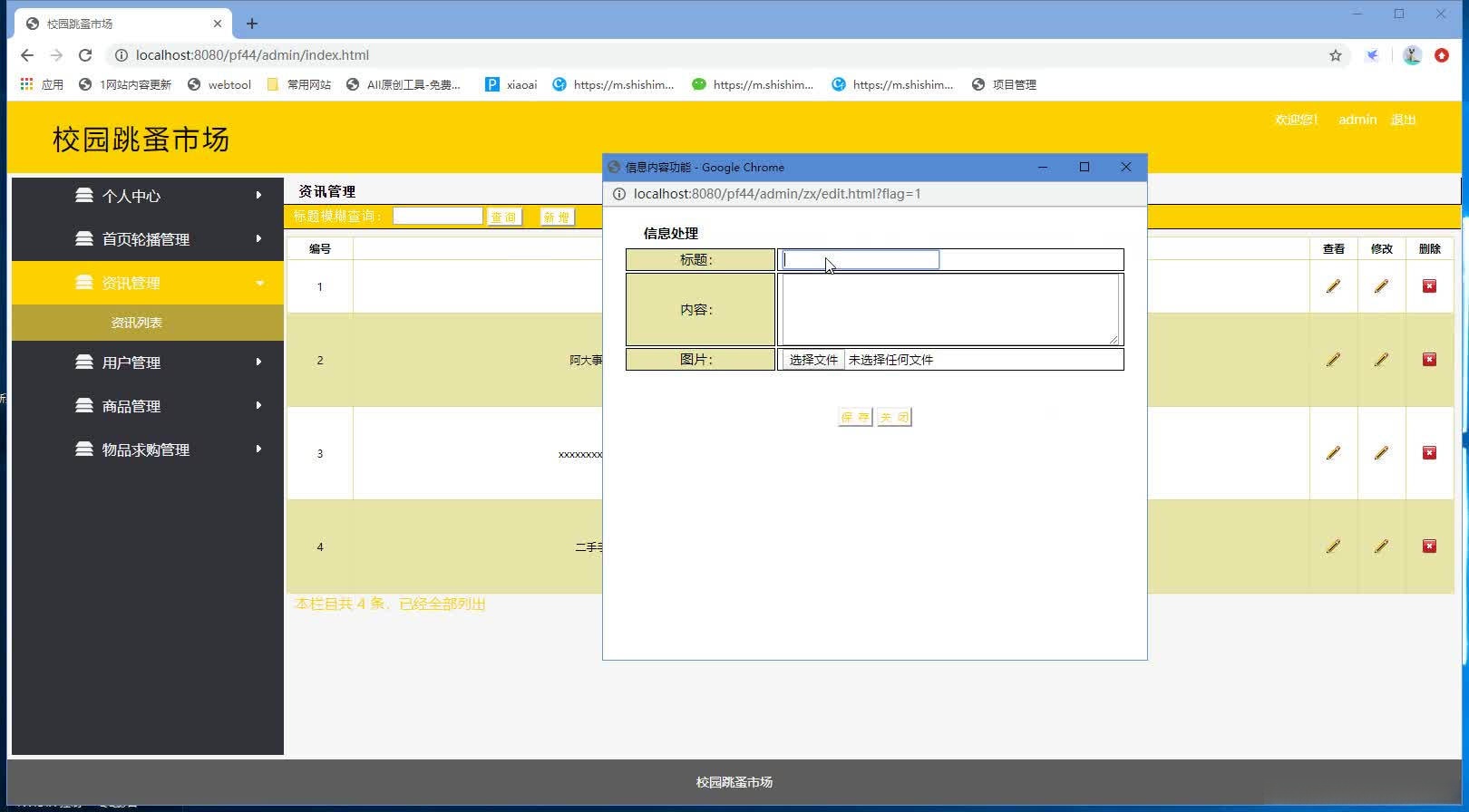Screen dimensions: 1469x812
Task: Open the 1网站内容更新 bookmark
Action: pyautogui.click(x=125, y=84)
